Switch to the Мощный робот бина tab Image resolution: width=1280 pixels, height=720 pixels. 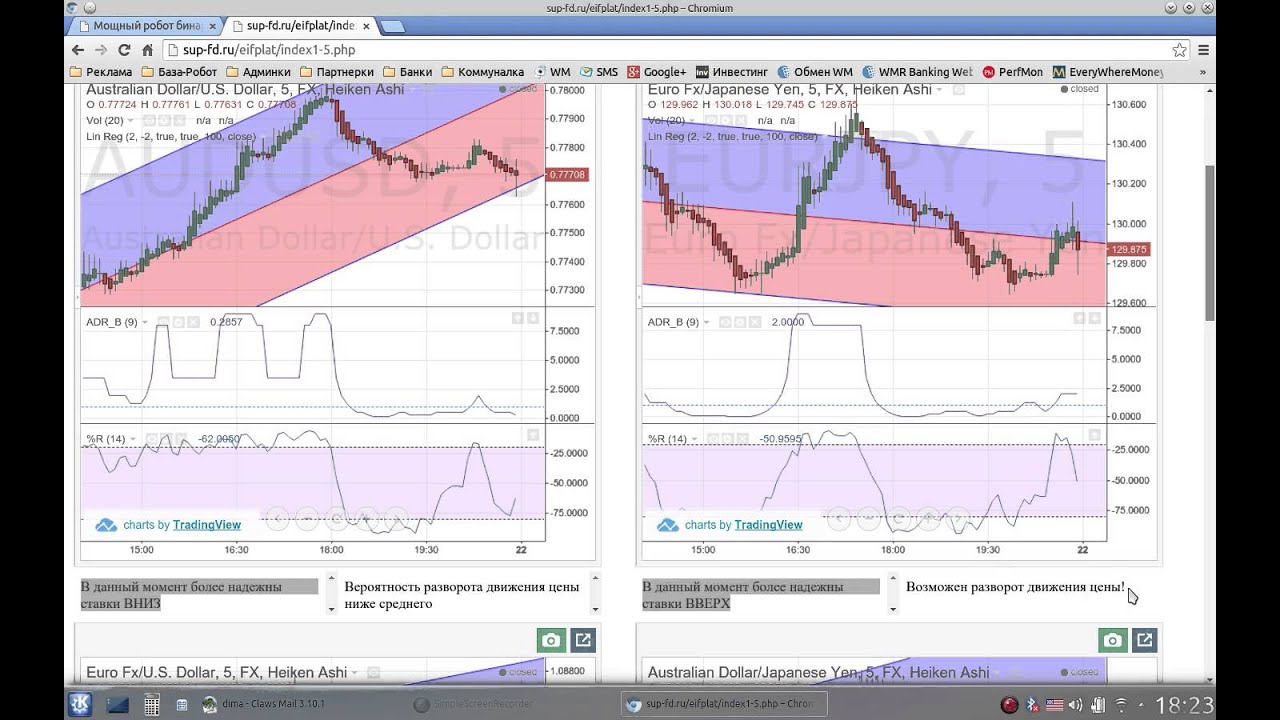click(x=147, y=24)
